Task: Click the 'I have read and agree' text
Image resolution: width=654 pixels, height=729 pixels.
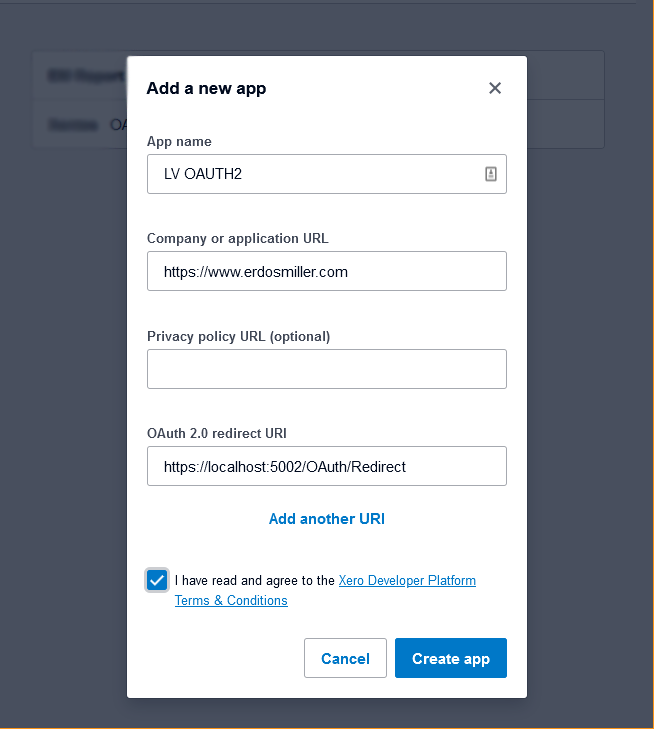Action: (255, 580)
